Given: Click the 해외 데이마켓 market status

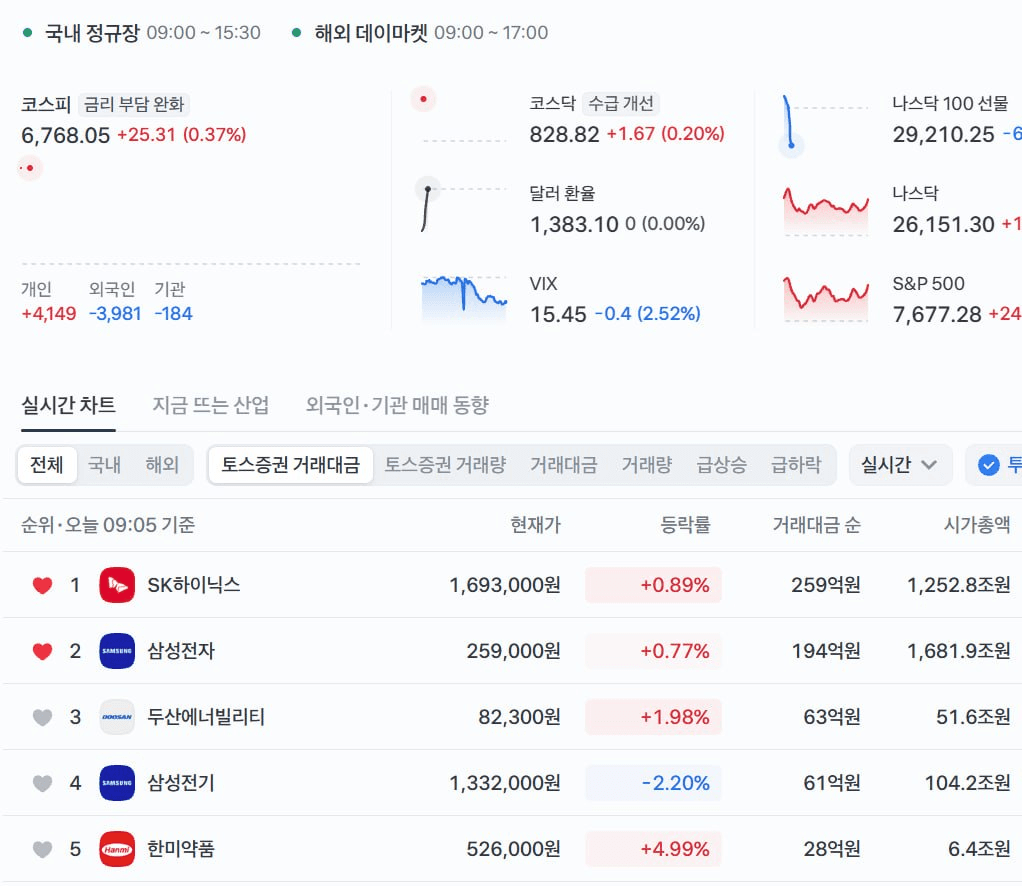Looking at the screenshot, I should click(420, 33).
